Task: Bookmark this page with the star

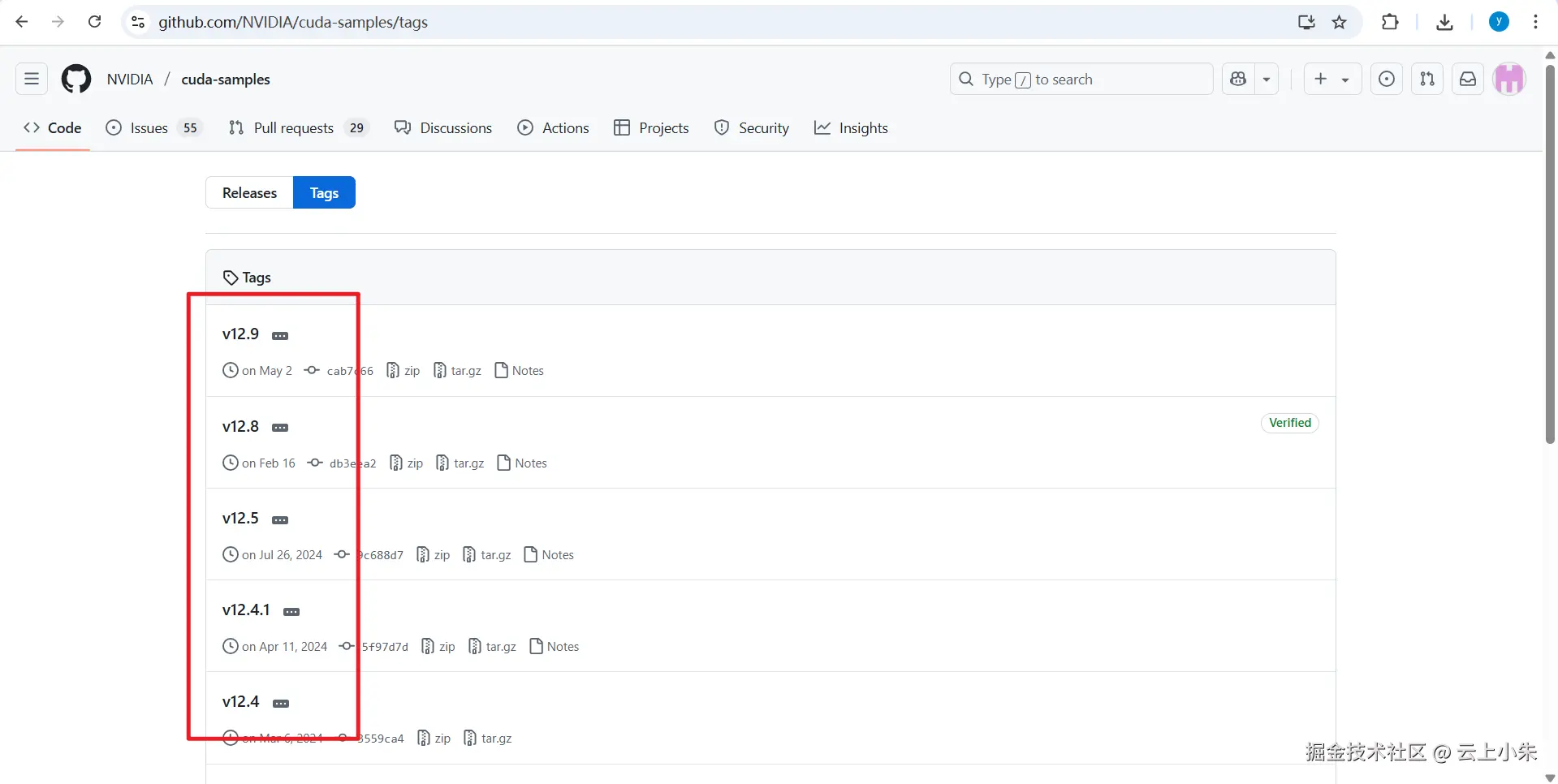Action: (x=1340, y=22)
